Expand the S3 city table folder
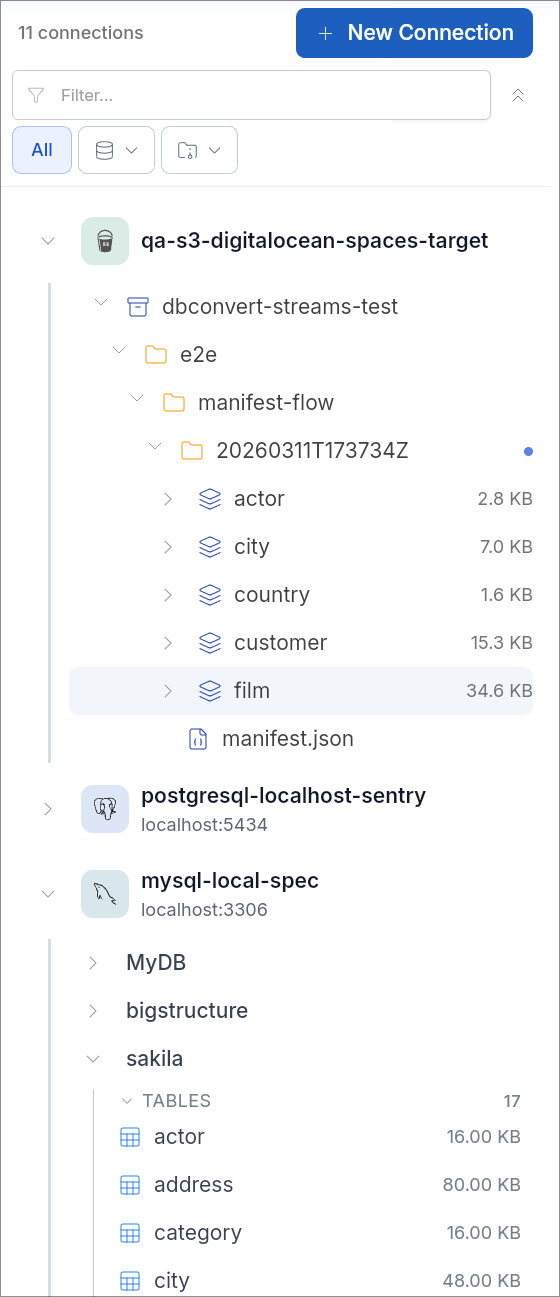Screen dimensions: 560x1297 (168, 547)
